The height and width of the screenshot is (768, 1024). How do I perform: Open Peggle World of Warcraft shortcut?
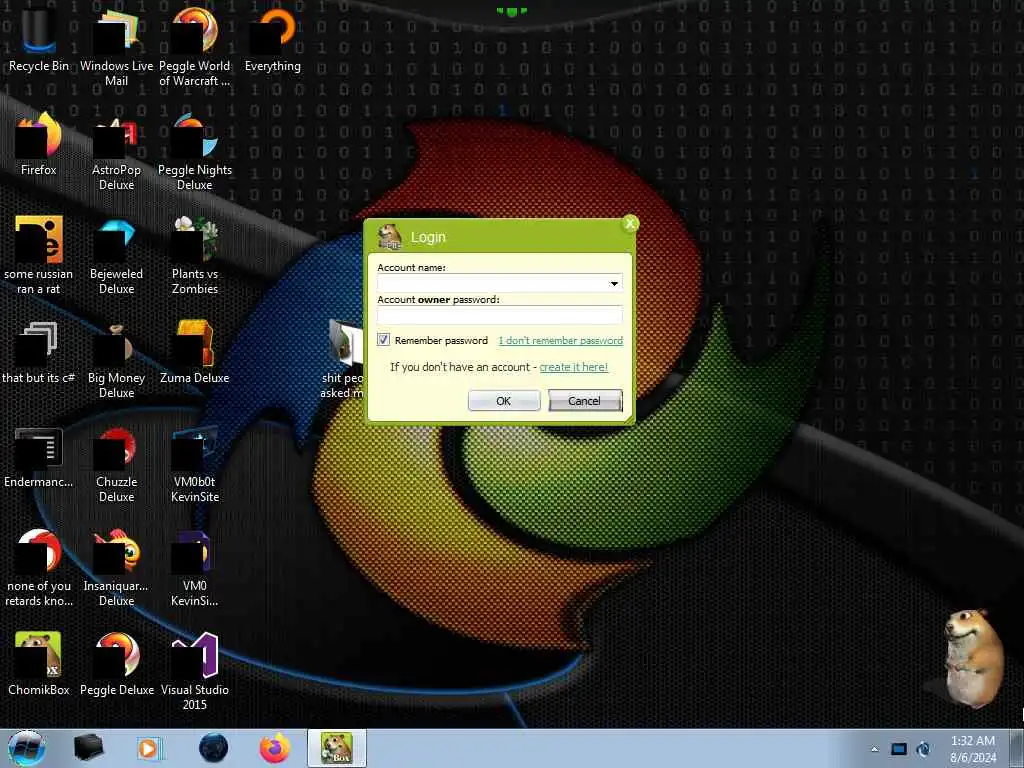(x=195, y=46)
